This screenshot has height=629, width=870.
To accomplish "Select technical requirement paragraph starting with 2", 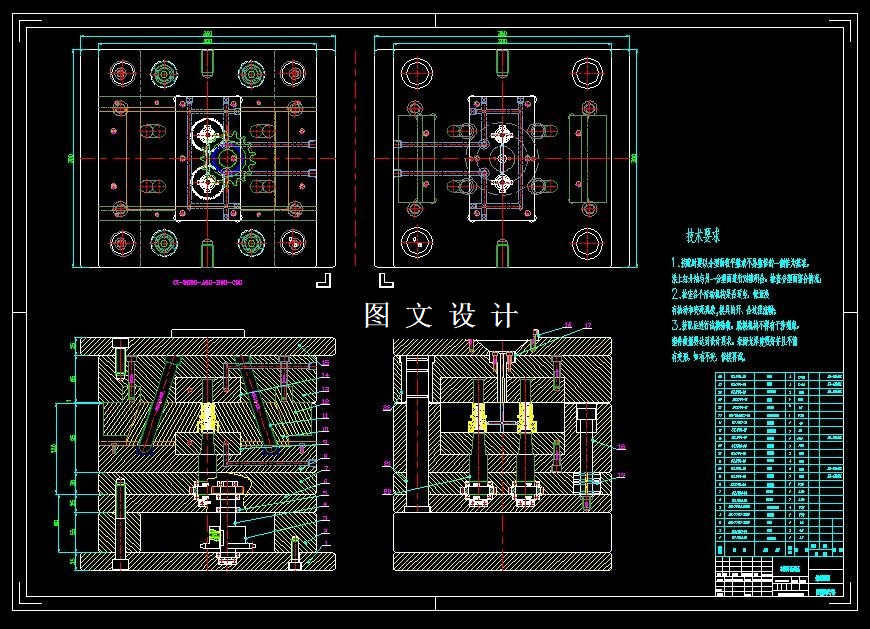I will tap(724, 302).
